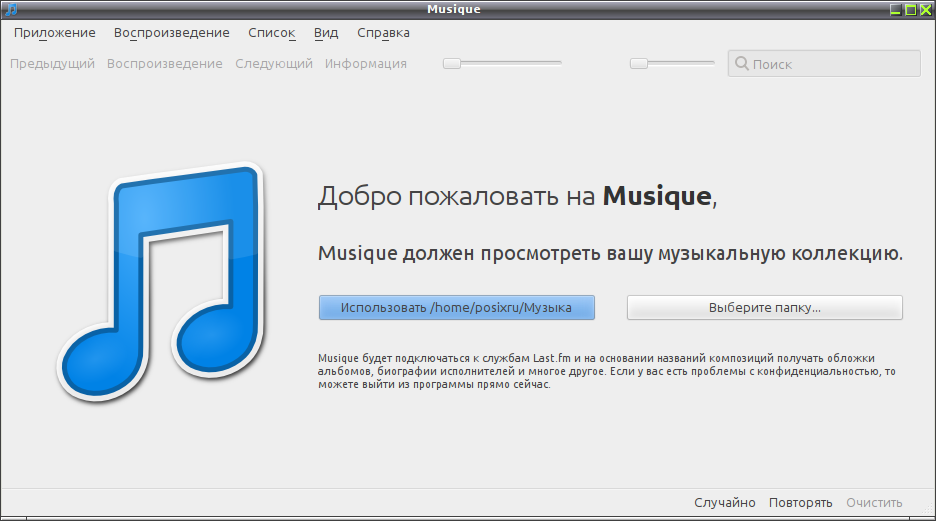The width and height of the screenshot is (936, 521).
Task: Click text 'Musique должен просмотреть вашу музыкальную коллекцию'
Action: tap(610, 254)
